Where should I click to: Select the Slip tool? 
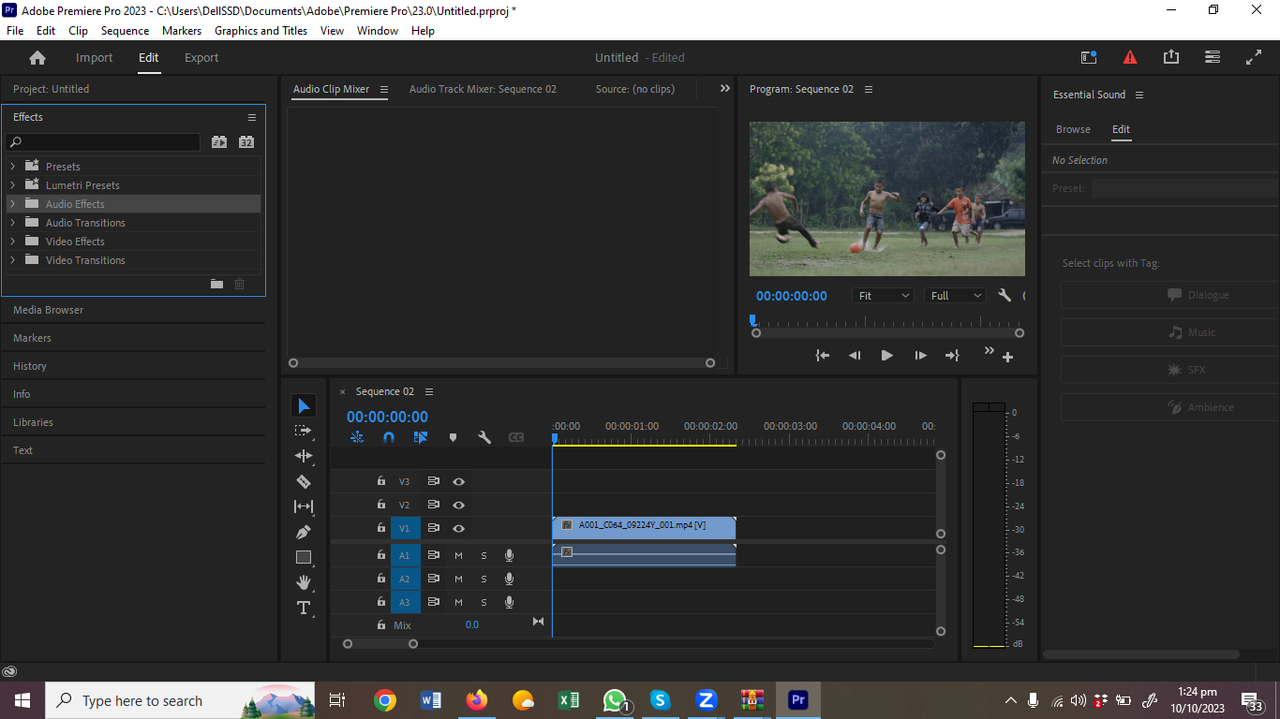coord(304,507)
